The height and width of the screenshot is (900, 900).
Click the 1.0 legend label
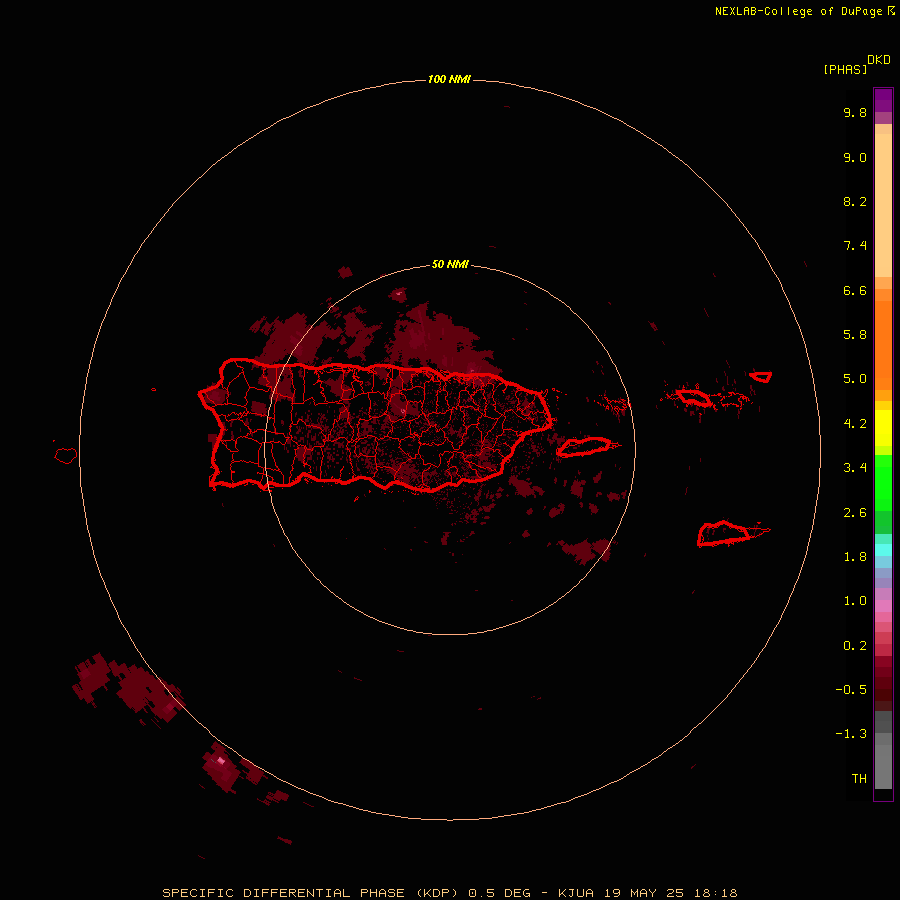click(855, 601)
